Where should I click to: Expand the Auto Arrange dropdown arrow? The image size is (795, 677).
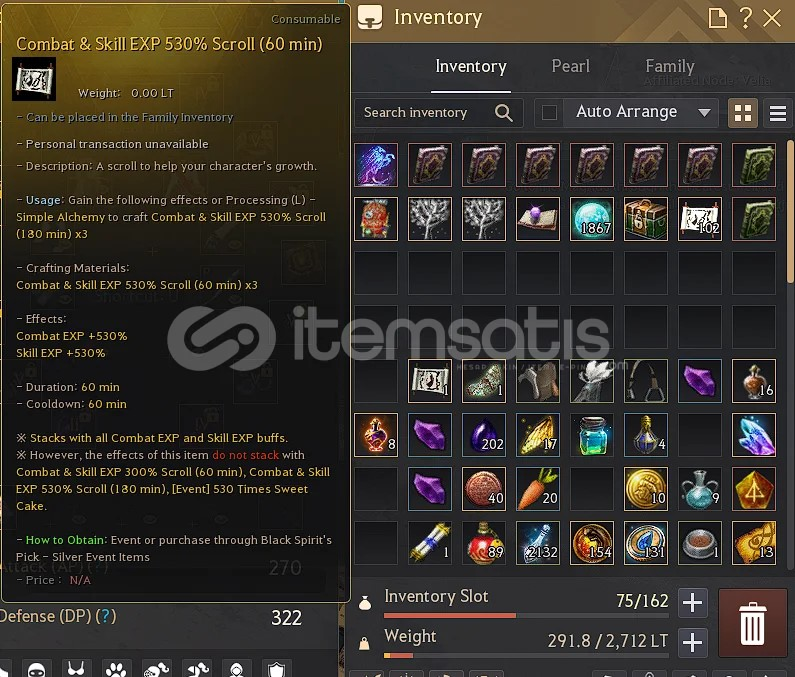(x=704, y=112)
